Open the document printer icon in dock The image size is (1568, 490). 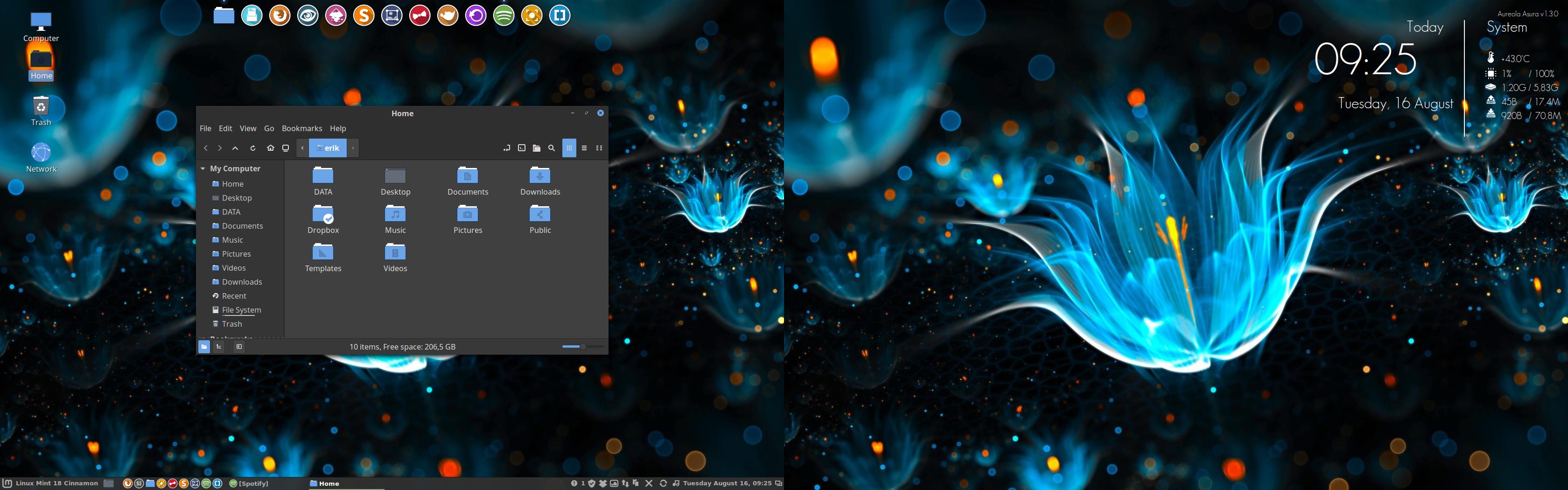(x=252, y=15)
